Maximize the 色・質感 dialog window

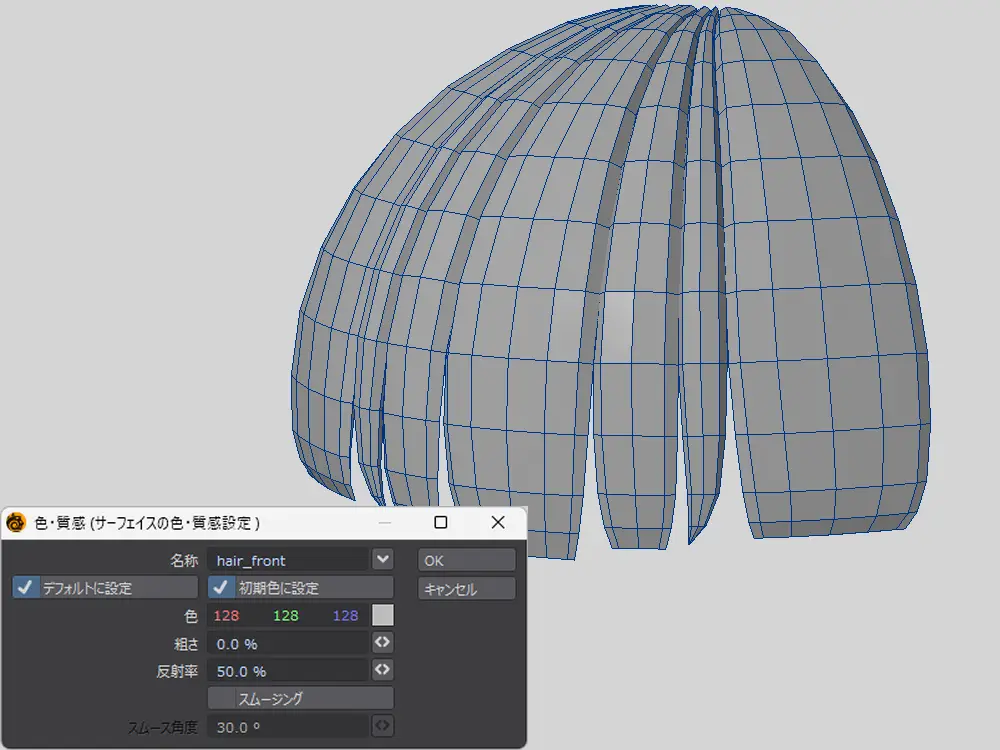[x=440, y=522]
